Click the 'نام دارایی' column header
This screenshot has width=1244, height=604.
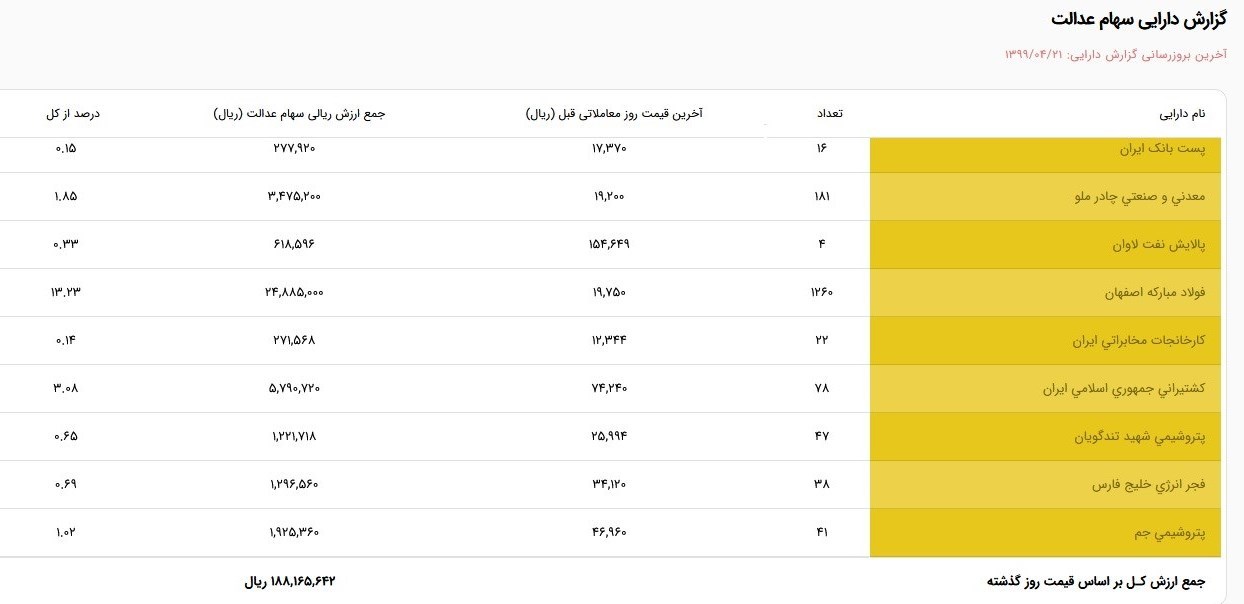tap(1182, 114)
